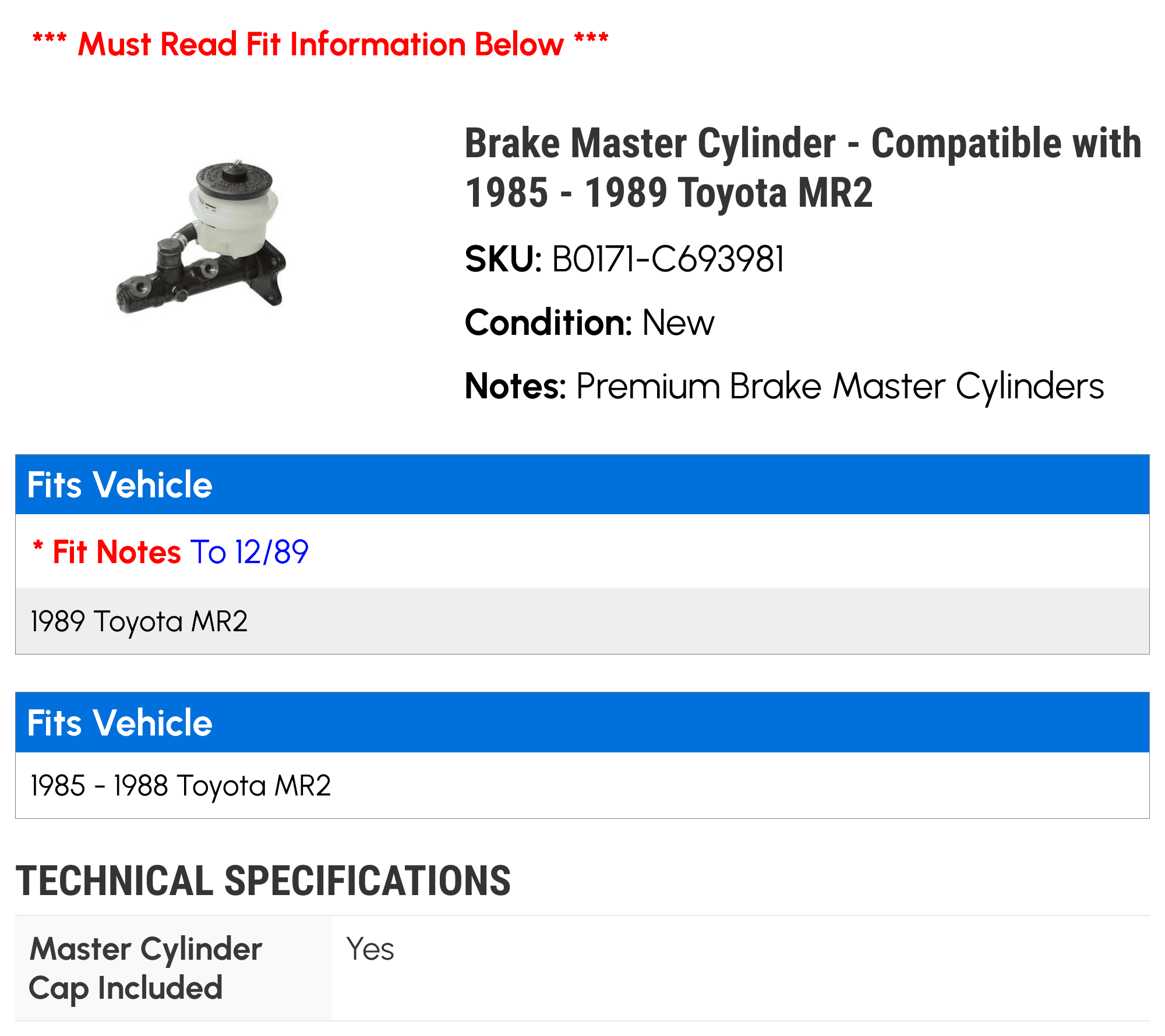
Task: Click the red asterisk before Fit Notes
Action: click(38, 548)
